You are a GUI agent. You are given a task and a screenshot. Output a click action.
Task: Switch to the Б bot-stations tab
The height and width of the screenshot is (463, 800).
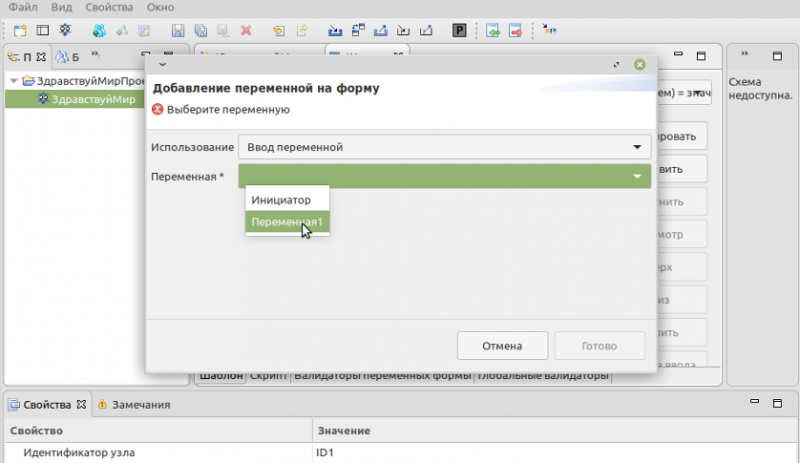68,57
